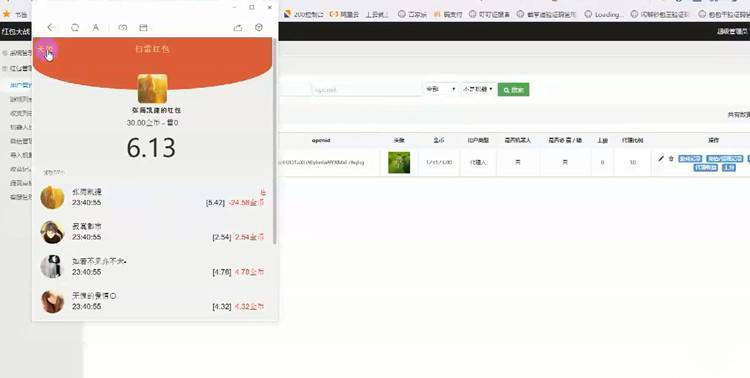Open the '200控制口' bookmark
Viewport: 750px width, 378px height.
tap(303, 14)
